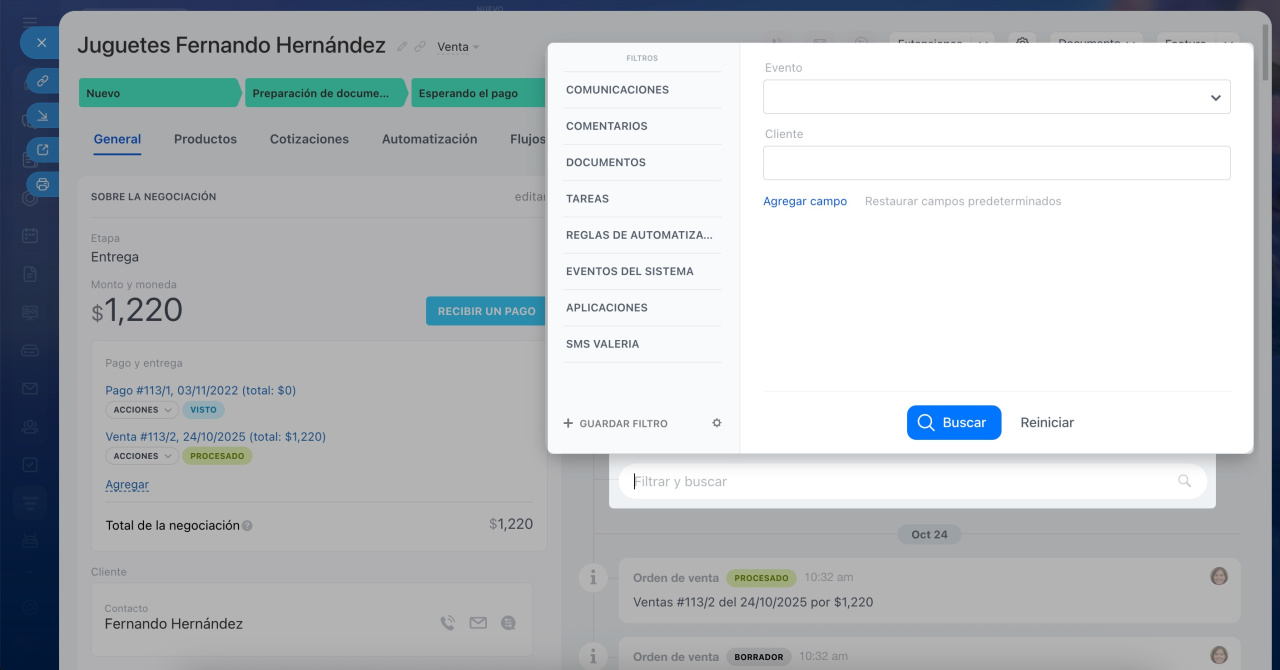Click the magnifier icon in the search field
The width and height of the screenshot is (1280, 670).
1184,481
